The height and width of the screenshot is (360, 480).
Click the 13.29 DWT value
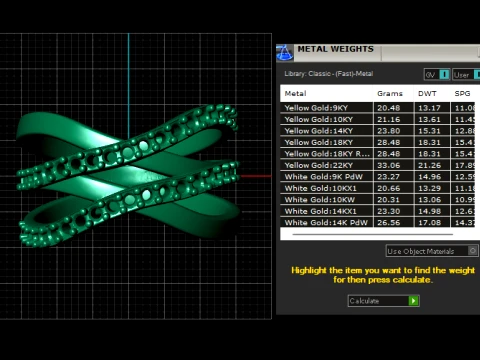coord(429,188)
